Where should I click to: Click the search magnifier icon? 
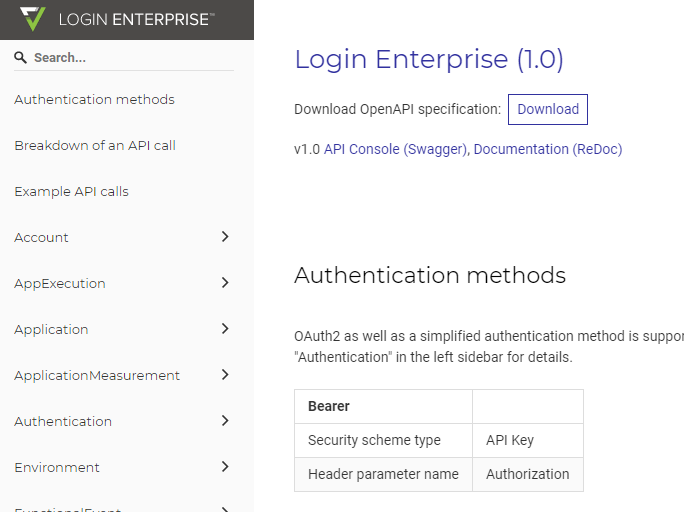(20, 57)
